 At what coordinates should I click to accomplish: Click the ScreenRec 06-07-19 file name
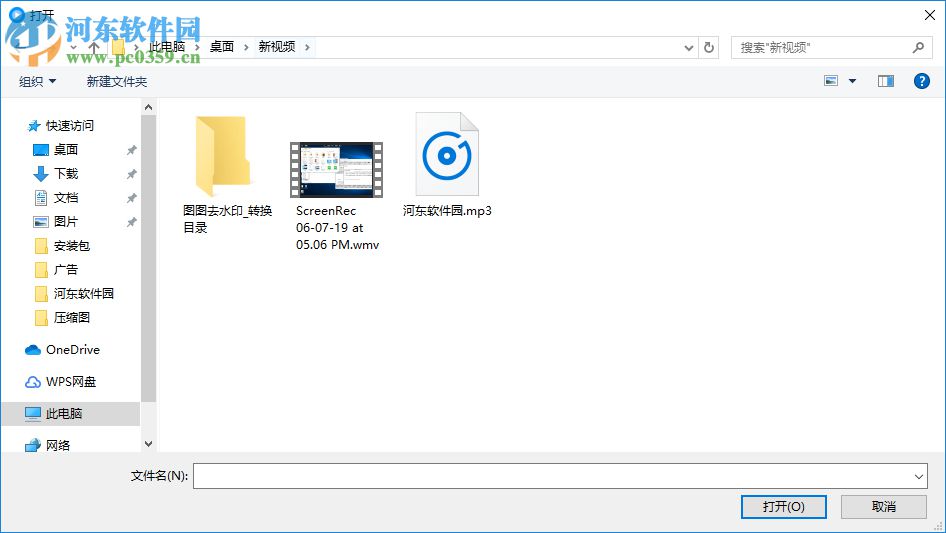click(x=337, y=228)
